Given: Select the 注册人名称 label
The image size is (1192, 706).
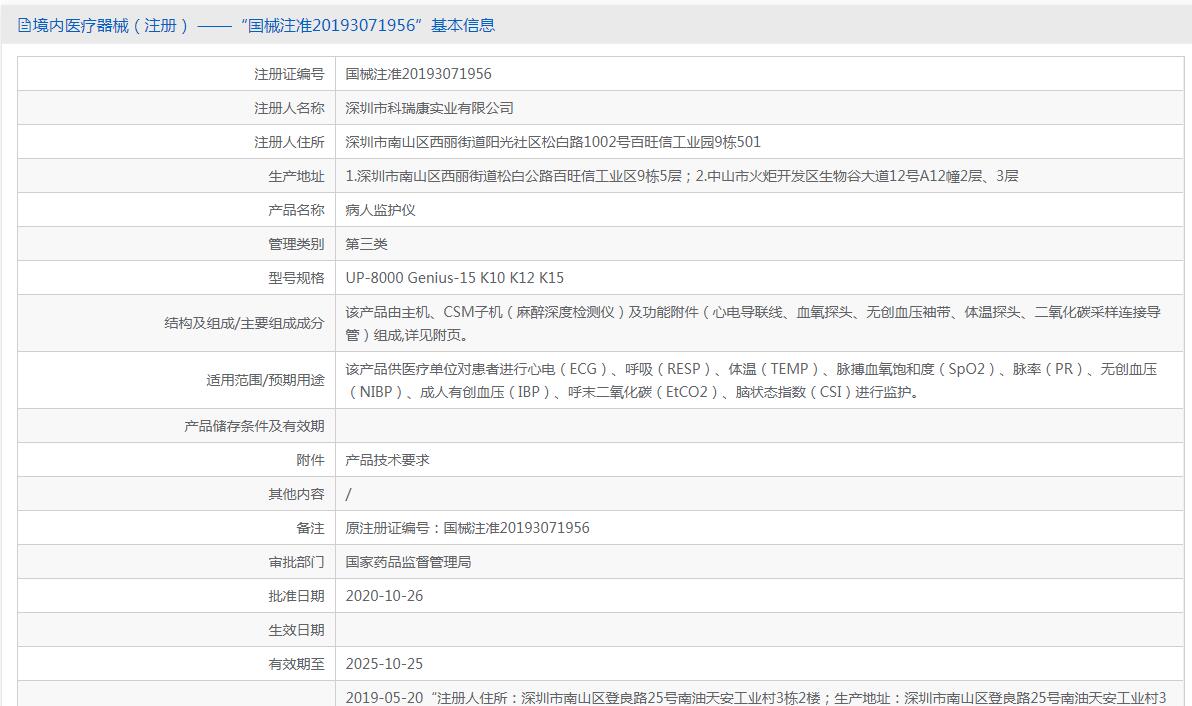Looking at the screenshot, I should pyautogui.click(x=289, y=108).
